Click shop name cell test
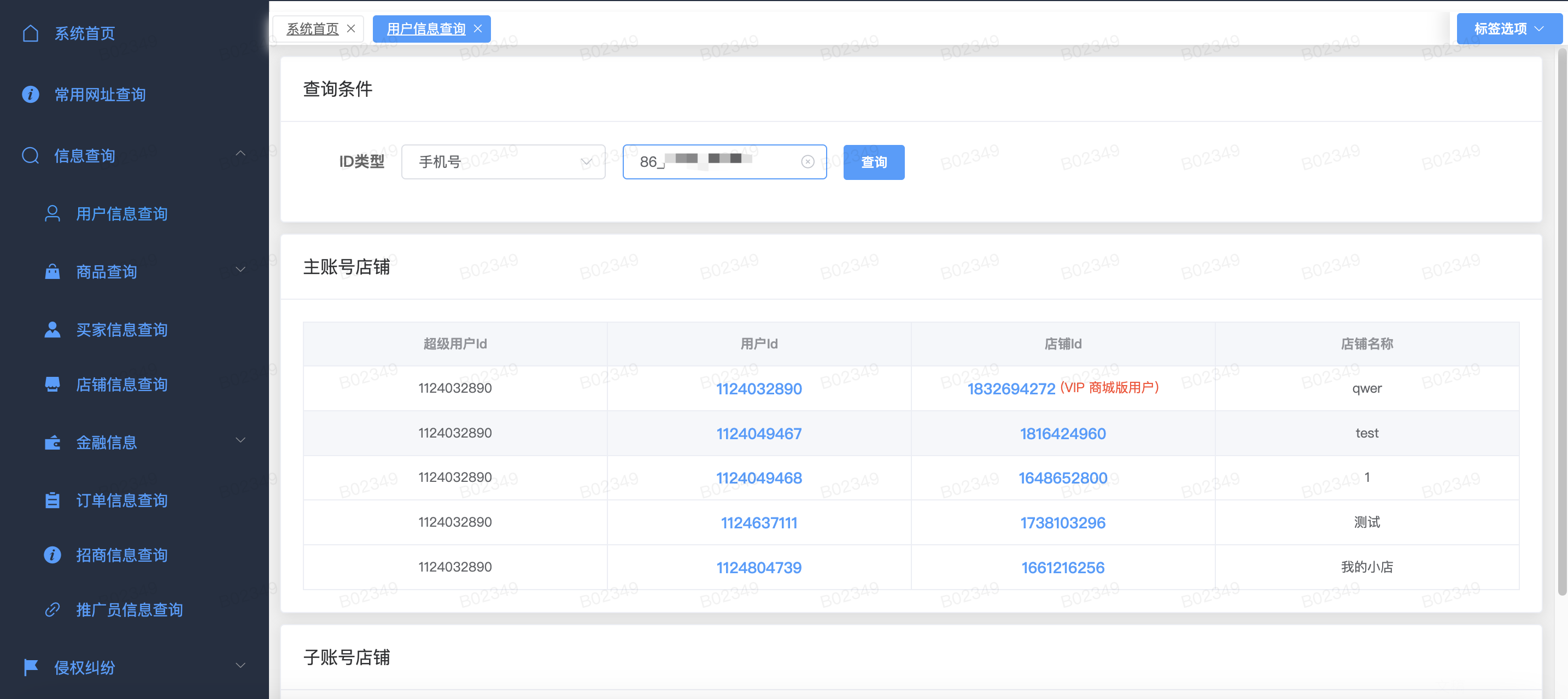The width and height of the screenshot is (1568, 699). point(1366,433)
